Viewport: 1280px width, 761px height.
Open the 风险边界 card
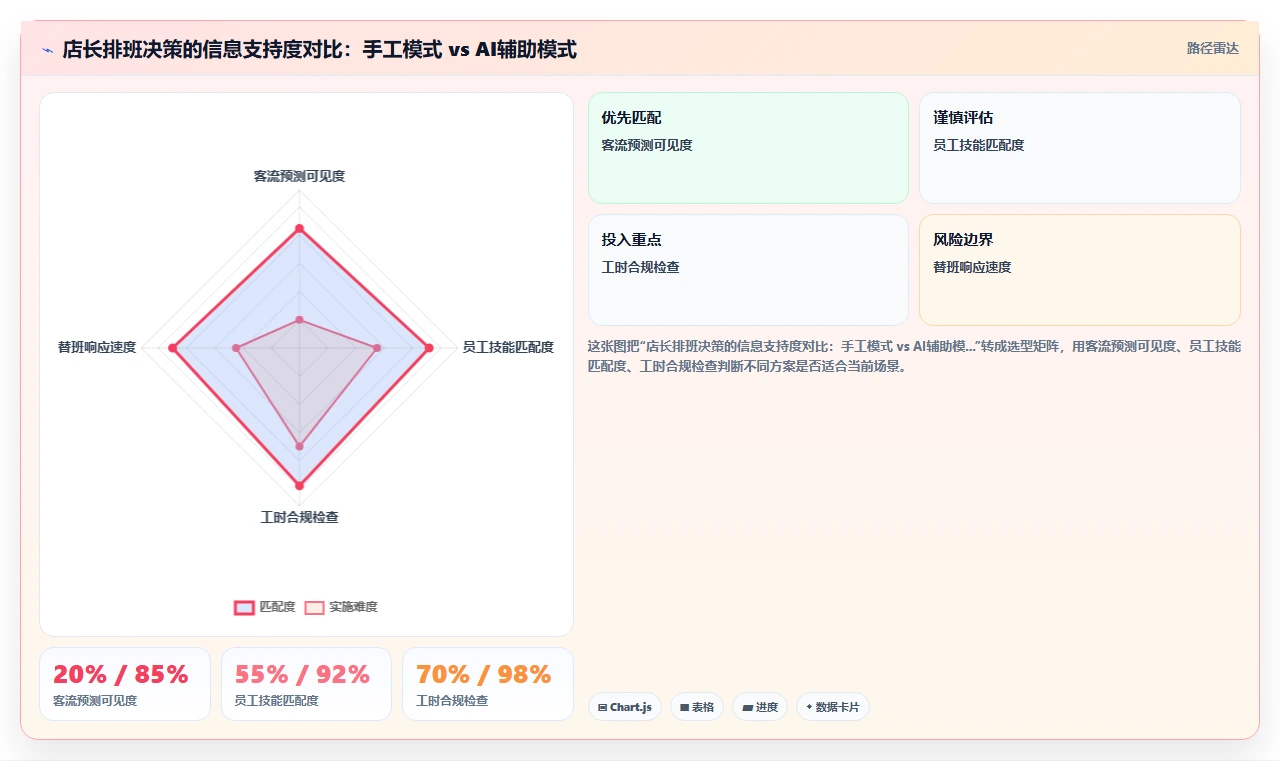[1079, 270]
